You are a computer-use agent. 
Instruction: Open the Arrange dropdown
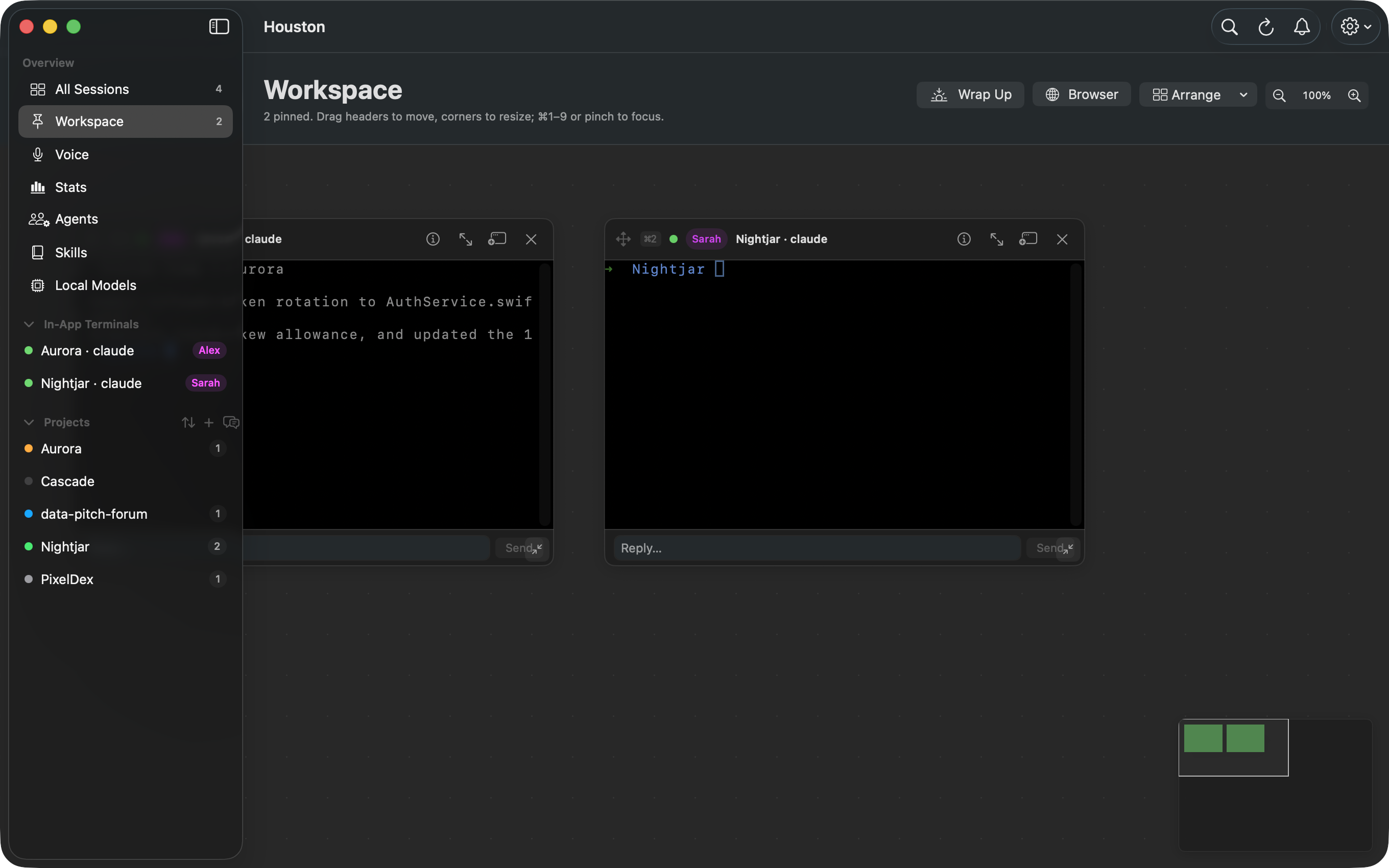1198,95
